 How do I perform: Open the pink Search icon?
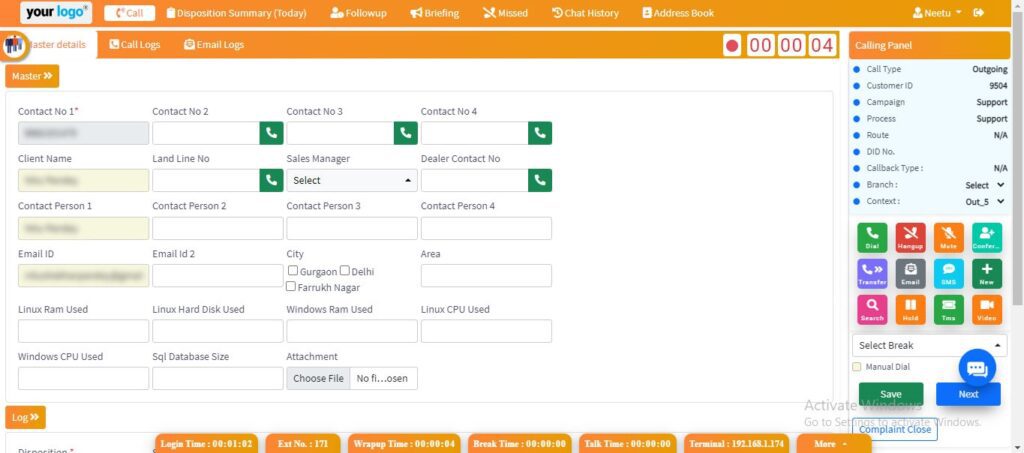click(872, 309)
